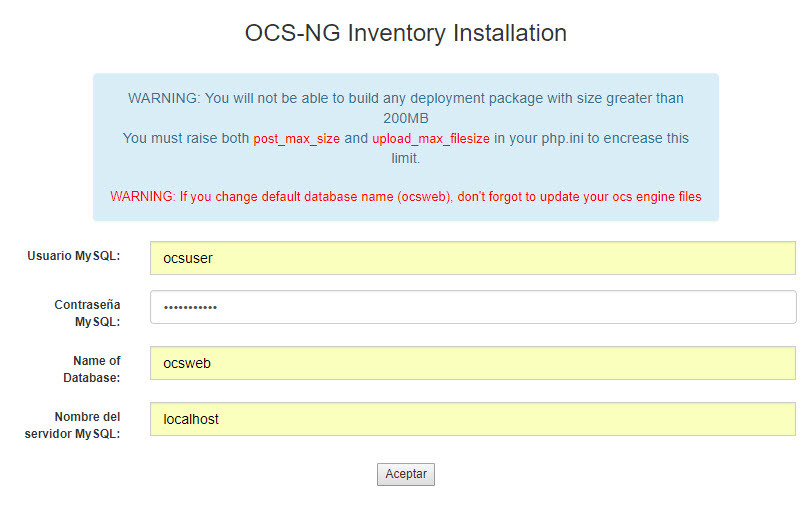
Task: Select the Contraseña MySQL password field
Action: [473, 307]
